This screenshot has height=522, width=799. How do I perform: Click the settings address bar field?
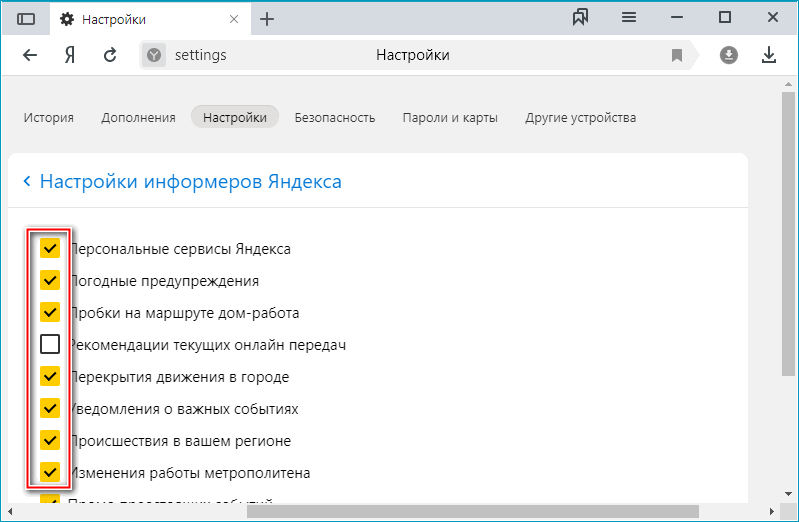(417, 55)
